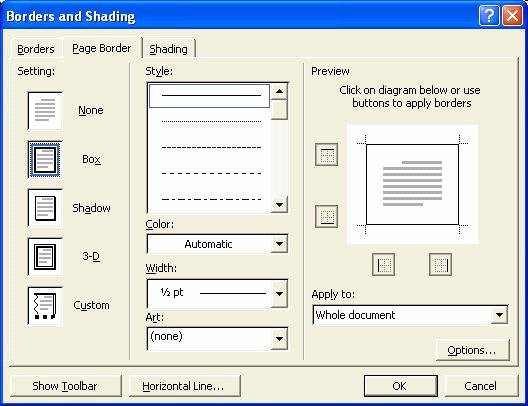
Task: Toggle the top border preview button
Action: [326, 155]
